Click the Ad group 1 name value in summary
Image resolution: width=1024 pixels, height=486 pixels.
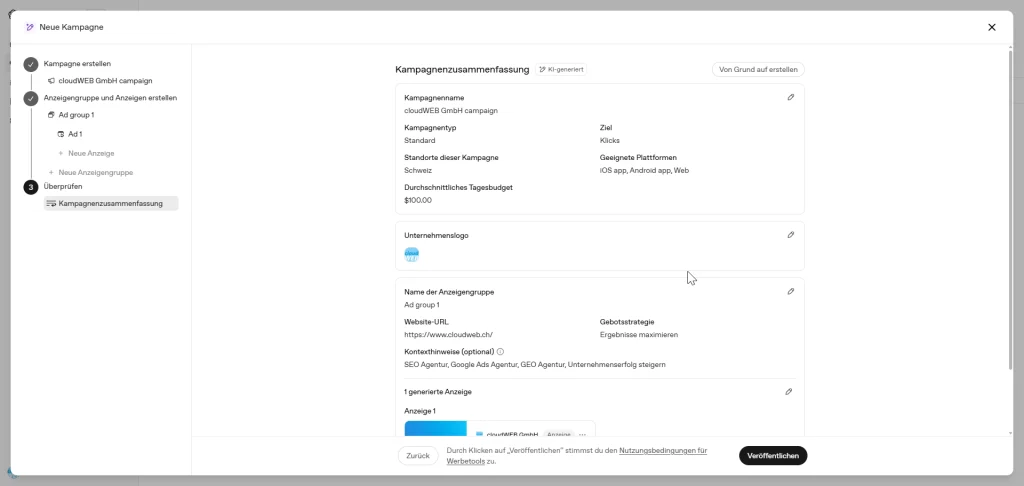[422, 305]
